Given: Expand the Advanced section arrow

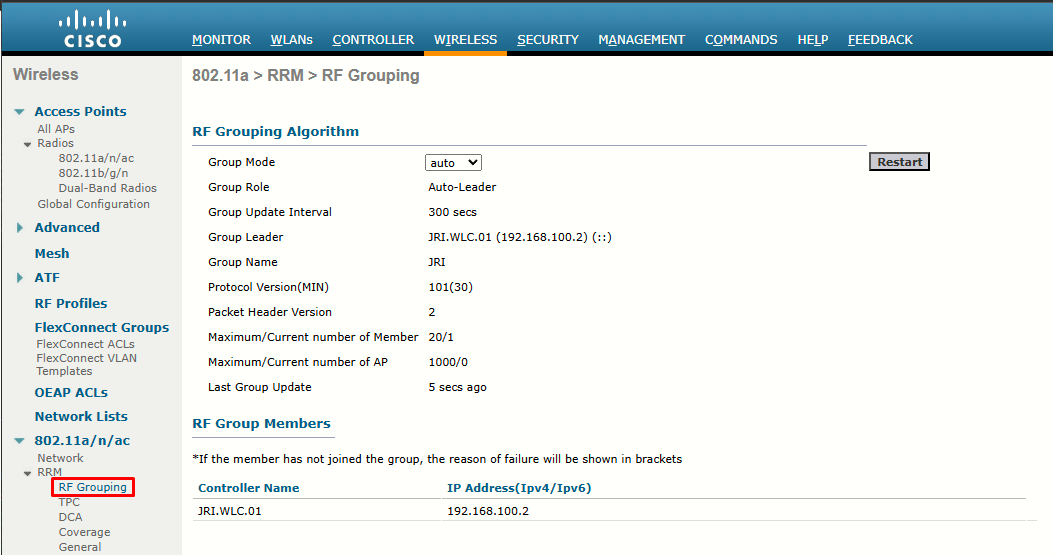Looking at the screenshot, I should tap(19, 228).
